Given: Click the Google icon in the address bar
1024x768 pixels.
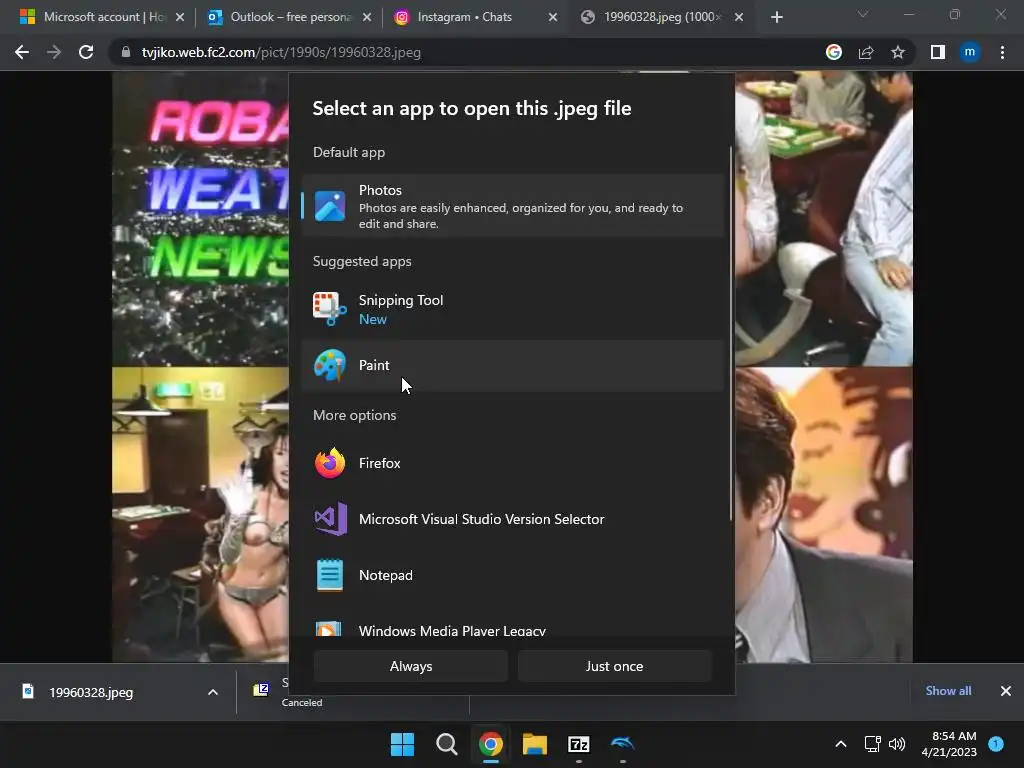Looking at the screenshot, I should click(x=834, y=52).
